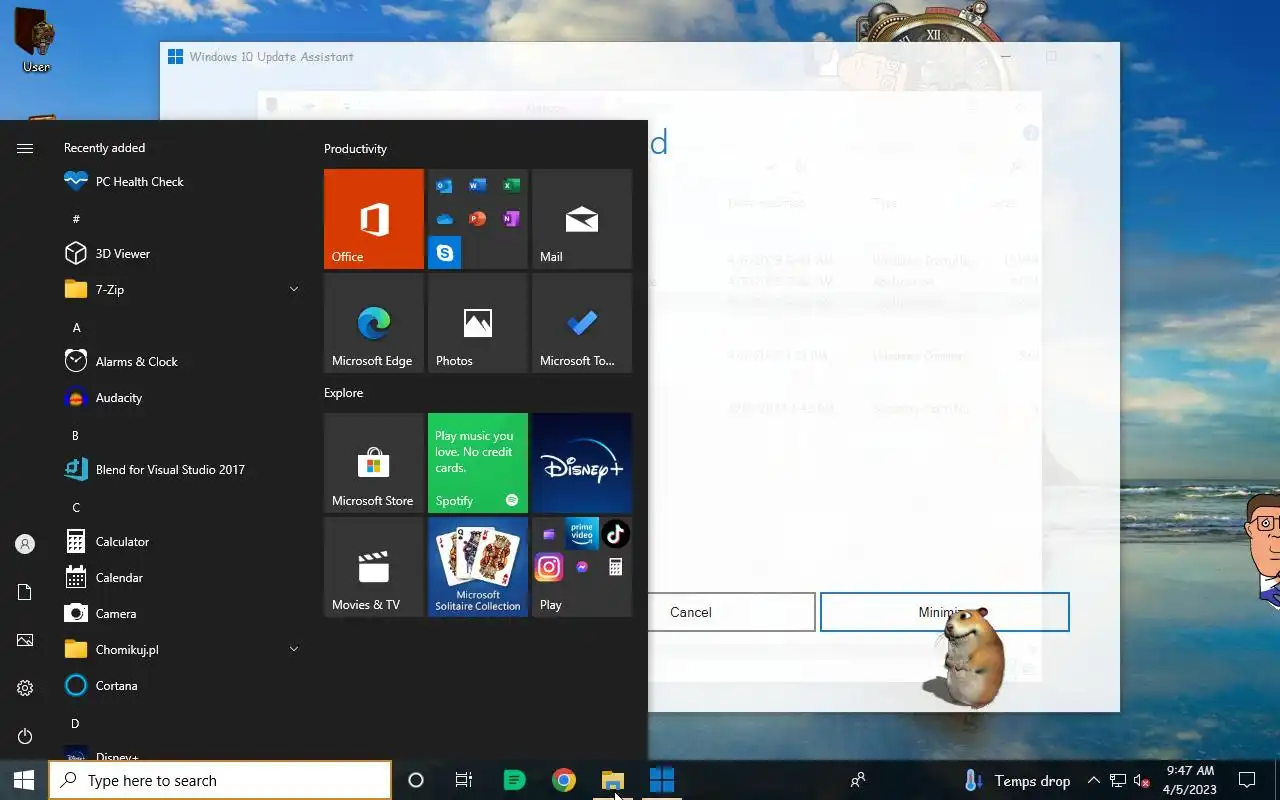Viewport: 1280px width, 800px height.
Task: Click the B section header
Action: coord(75,436)
